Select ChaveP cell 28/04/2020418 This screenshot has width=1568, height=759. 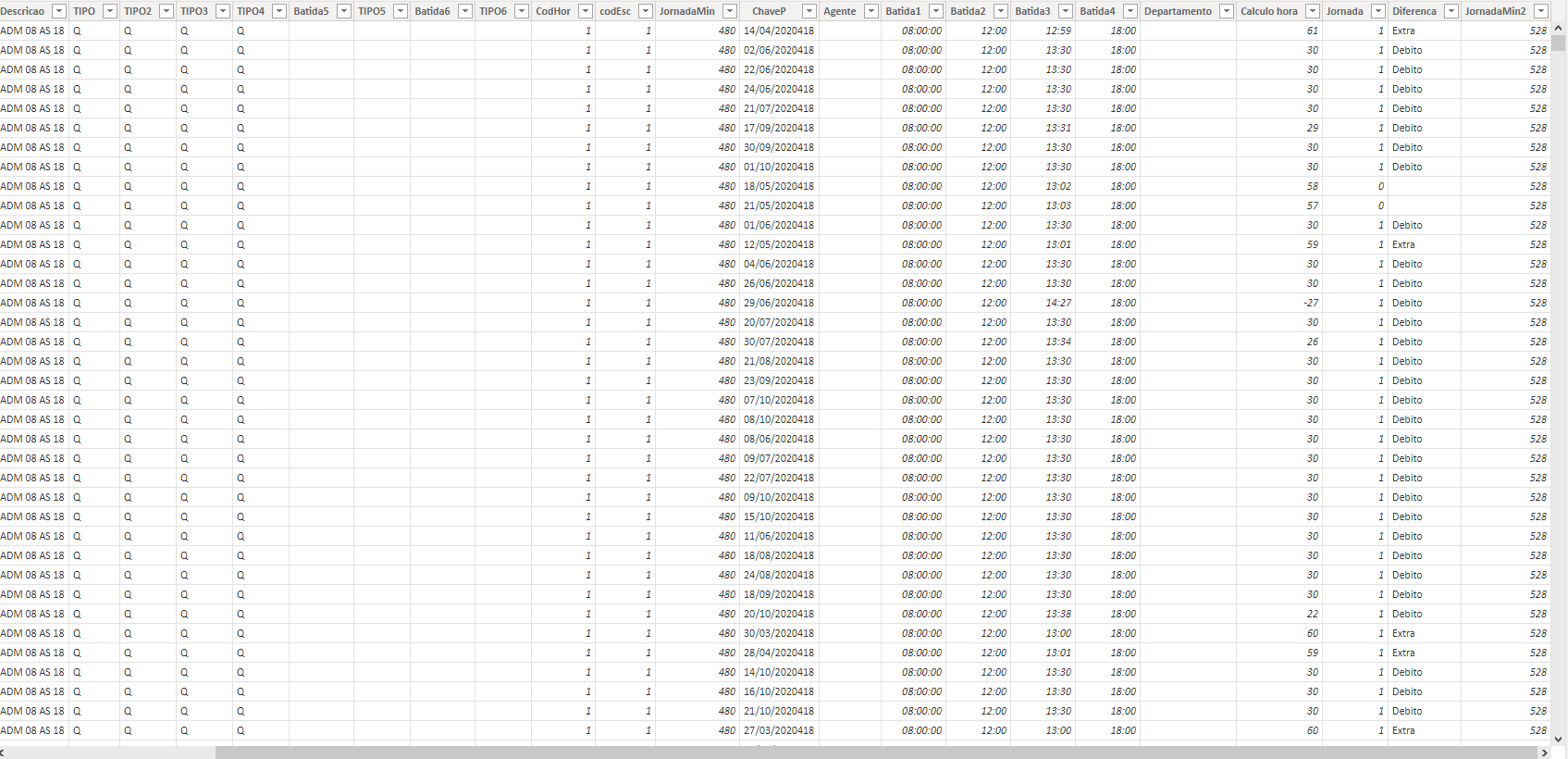click(x=779, y=653)
